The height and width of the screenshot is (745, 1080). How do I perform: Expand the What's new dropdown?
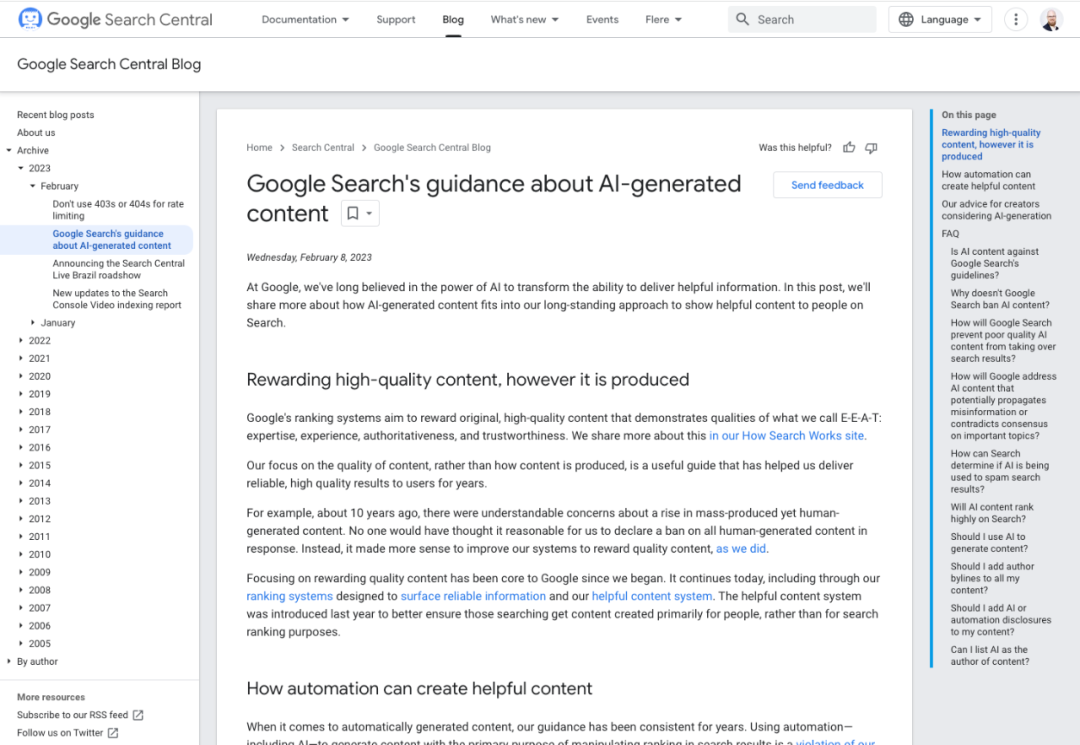(524, 19)
